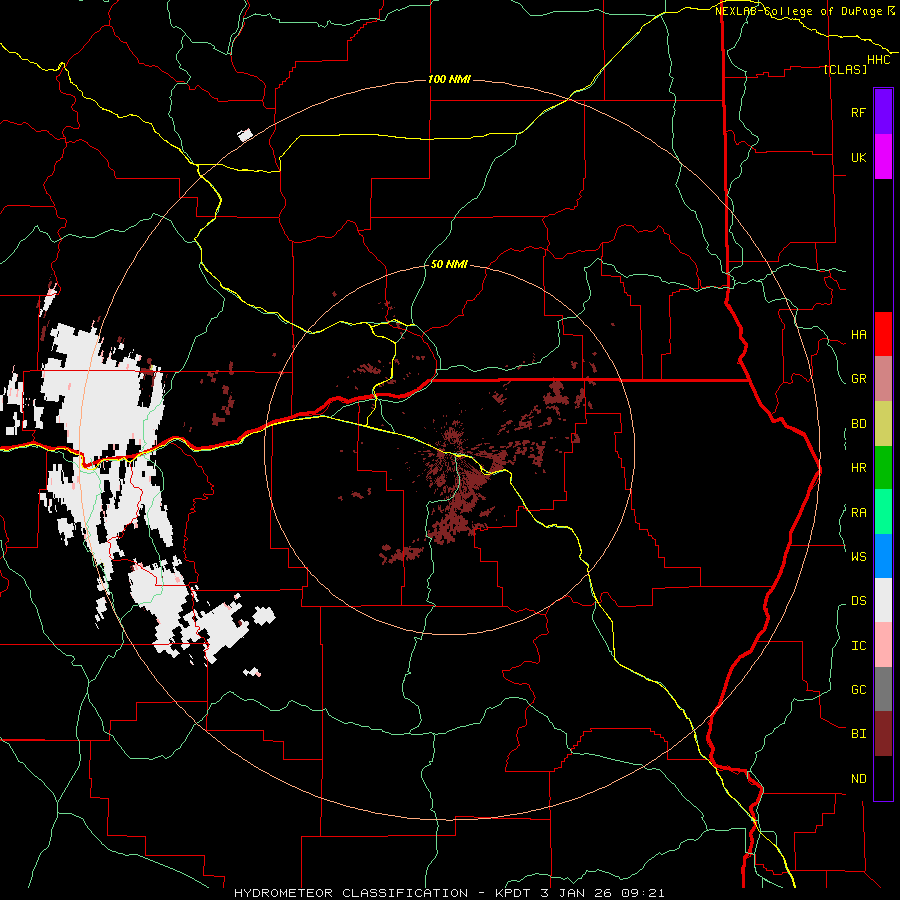Click the GR legend label
Viewport: 900px width, 900px height.
coord(859,379)
